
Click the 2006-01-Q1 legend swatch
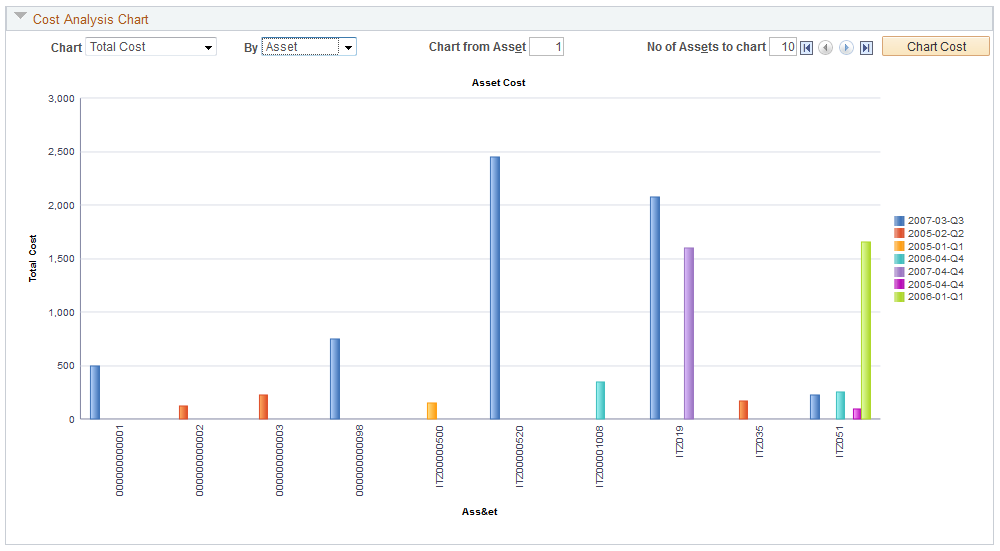click(x=899, y=297)
